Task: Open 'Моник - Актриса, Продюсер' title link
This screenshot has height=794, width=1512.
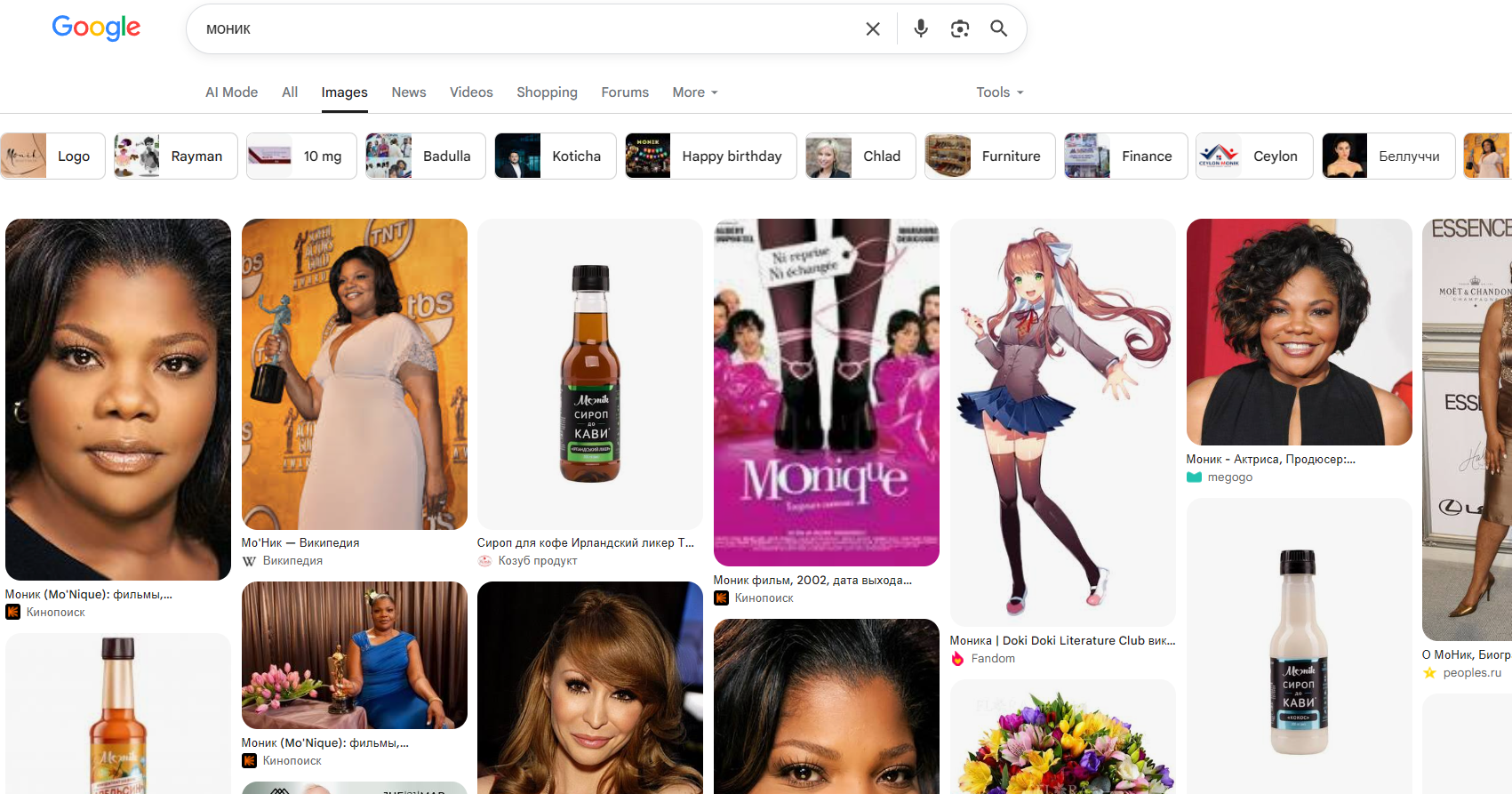Action: click(x=1271, y=459)
